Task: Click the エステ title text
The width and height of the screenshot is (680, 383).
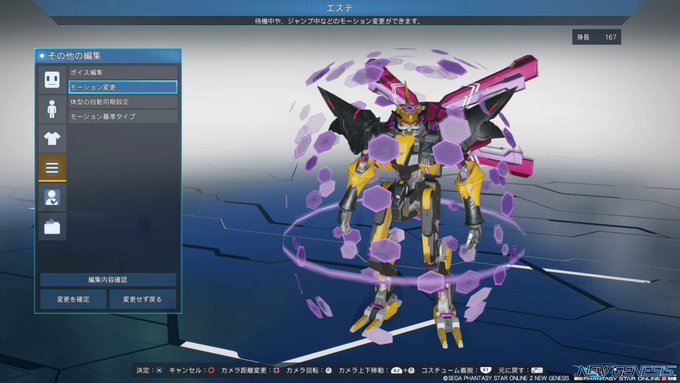Action: pyautogui.click(x=340, y=8)
